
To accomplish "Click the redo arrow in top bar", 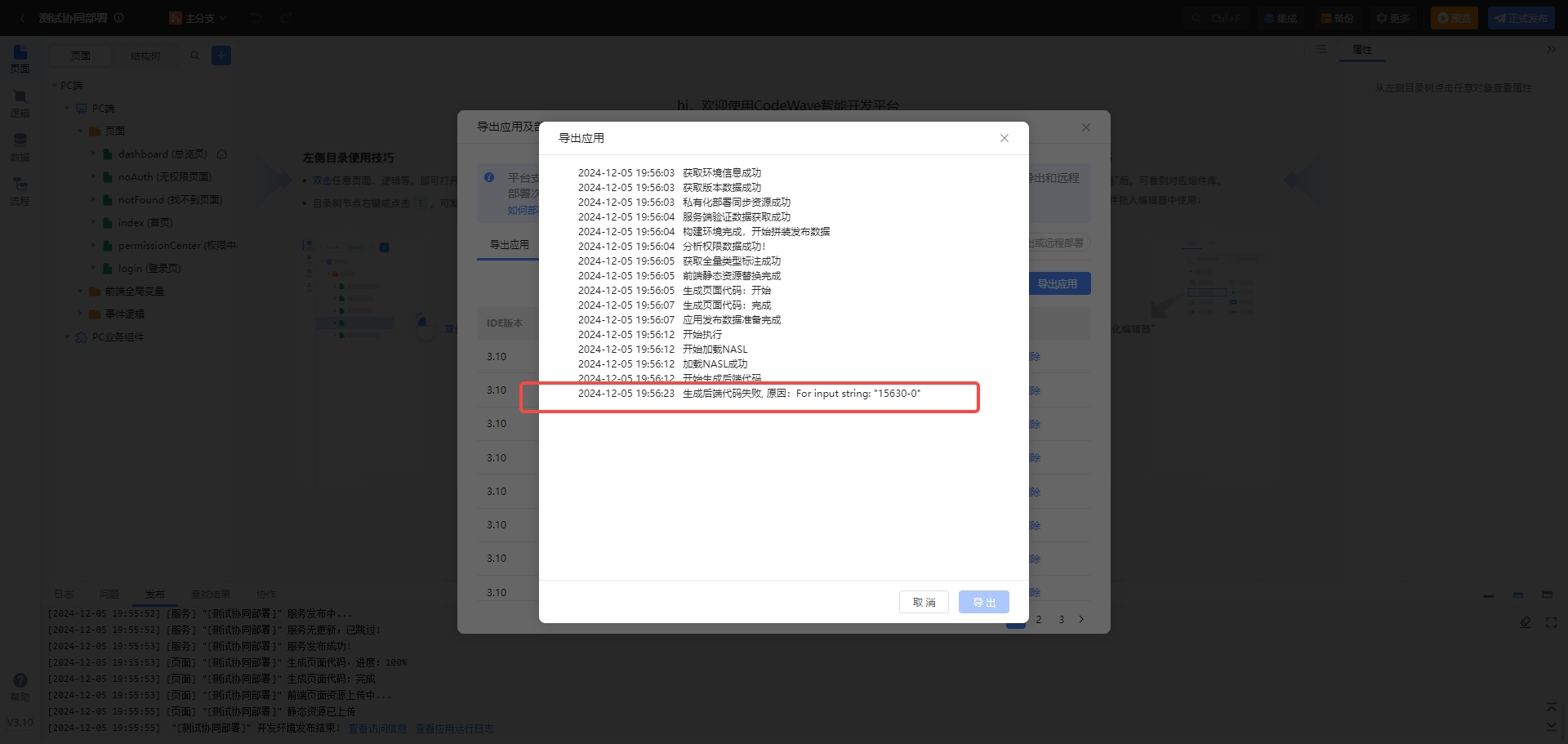I will coord(287,18).
